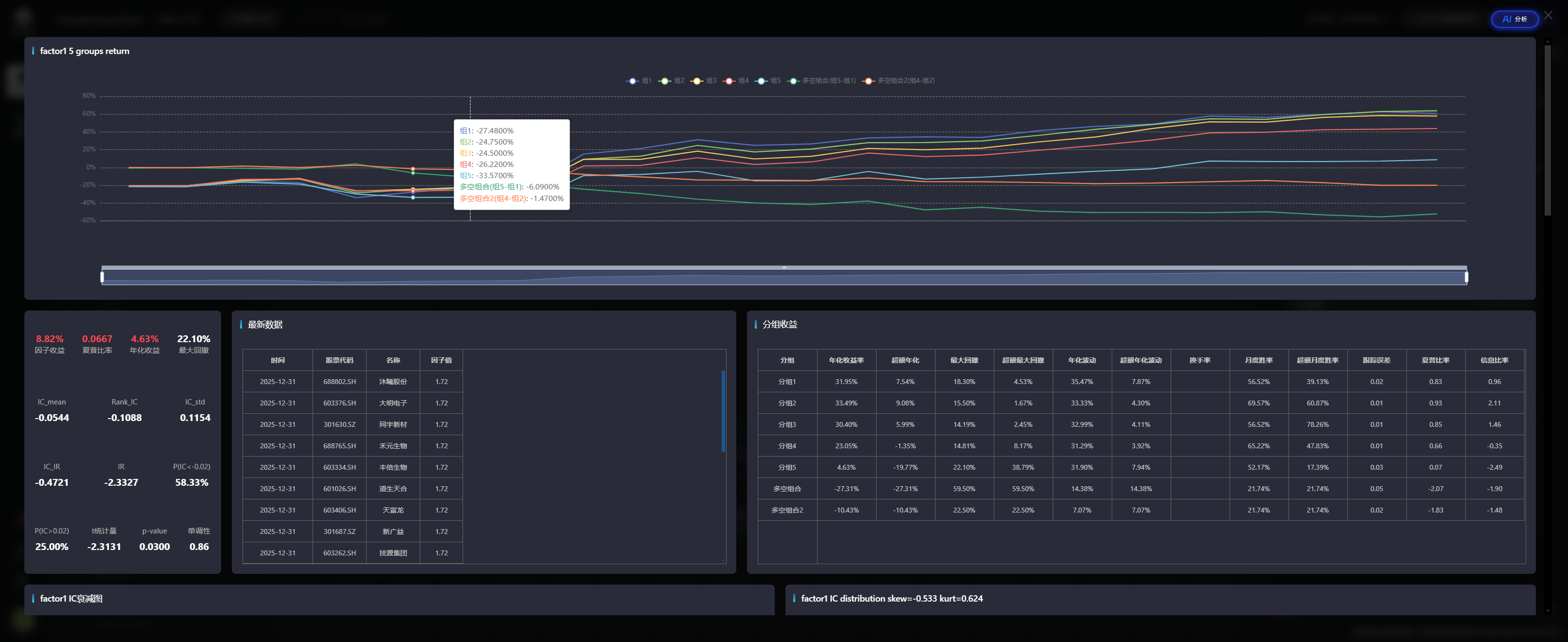
Task: Toggle the 组5 legend marker
Action: coord(762,81)
